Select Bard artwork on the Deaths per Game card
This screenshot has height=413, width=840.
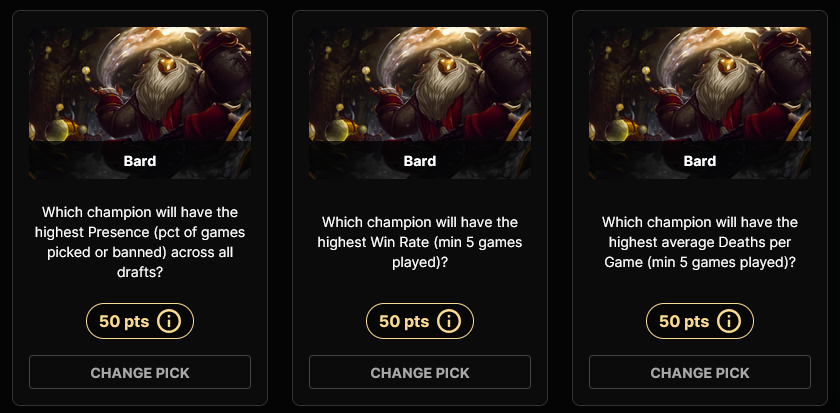(700, 103)
